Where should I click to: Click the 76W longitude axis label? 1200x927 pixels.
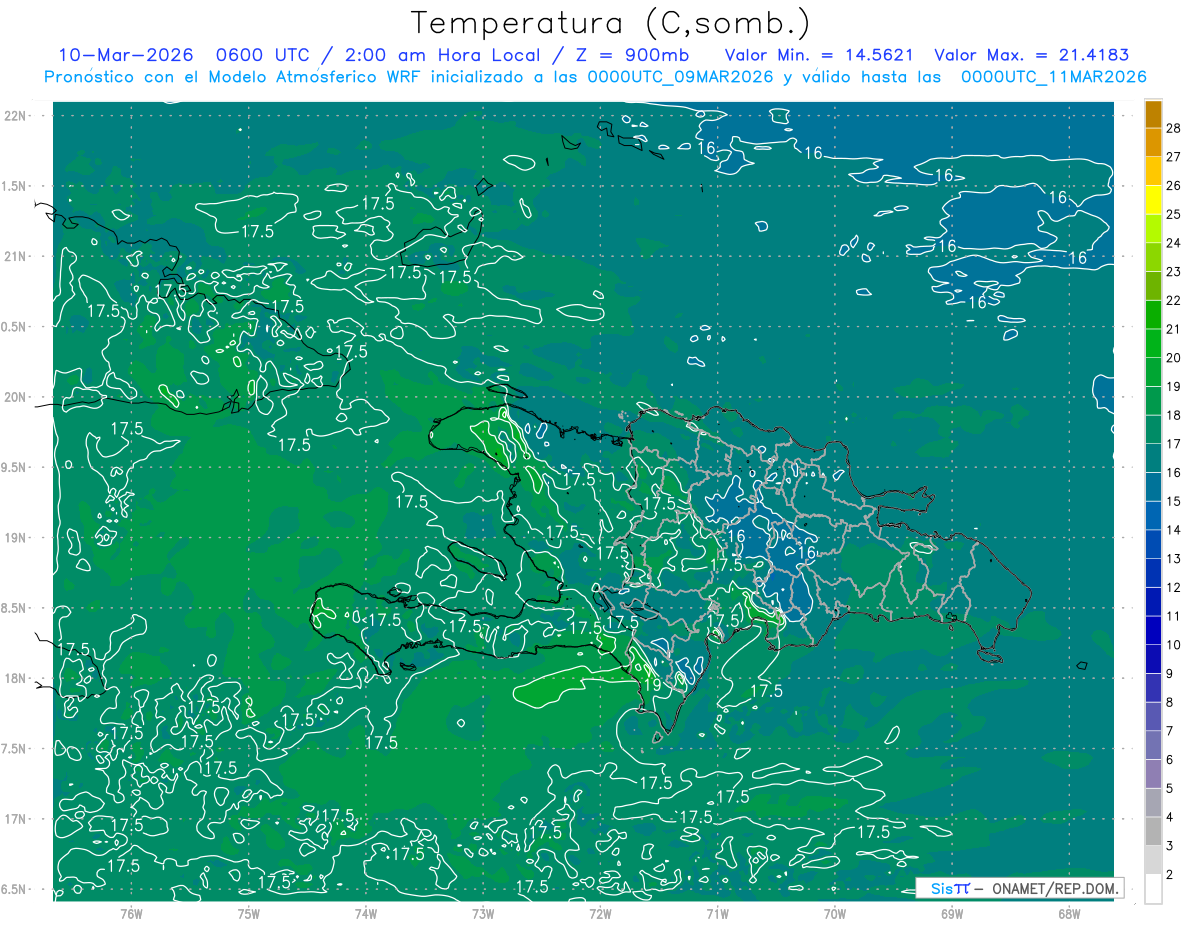click(131, 913)
